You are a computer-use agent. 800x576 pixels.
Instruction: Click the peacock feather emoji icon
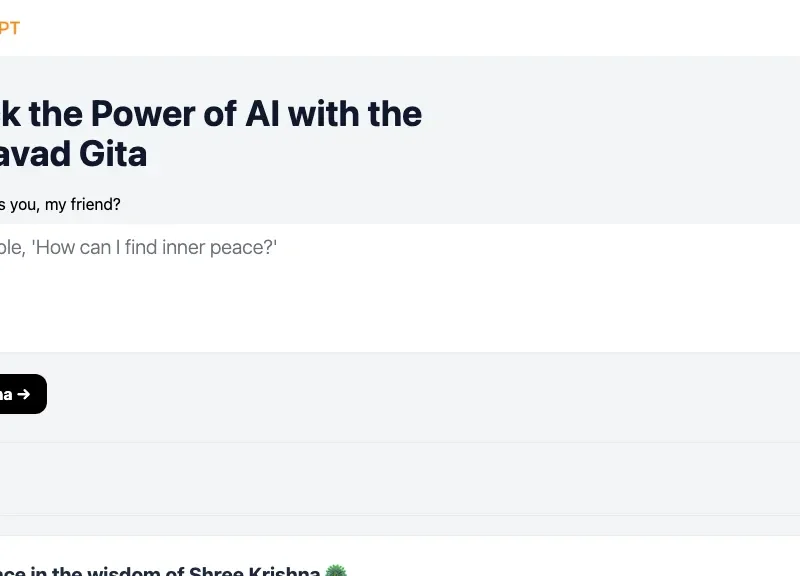click(336, 570)
